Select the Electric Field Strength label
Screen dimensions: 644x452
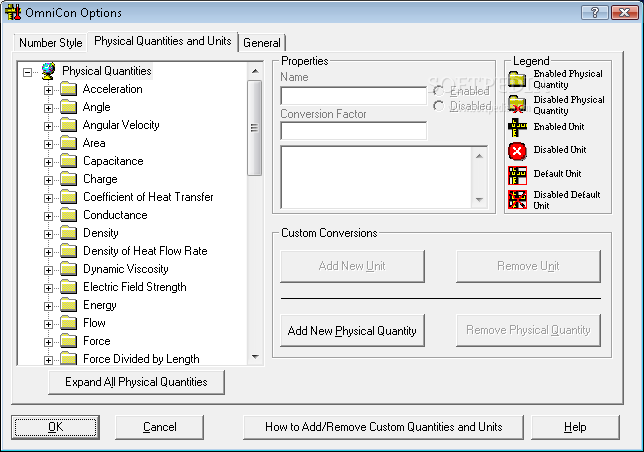(135, 287)
